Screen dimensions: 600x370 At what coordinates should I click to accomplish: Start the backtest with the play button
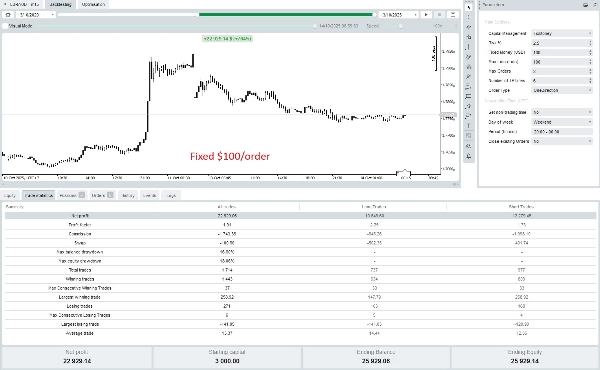click(x=426, y=15)
